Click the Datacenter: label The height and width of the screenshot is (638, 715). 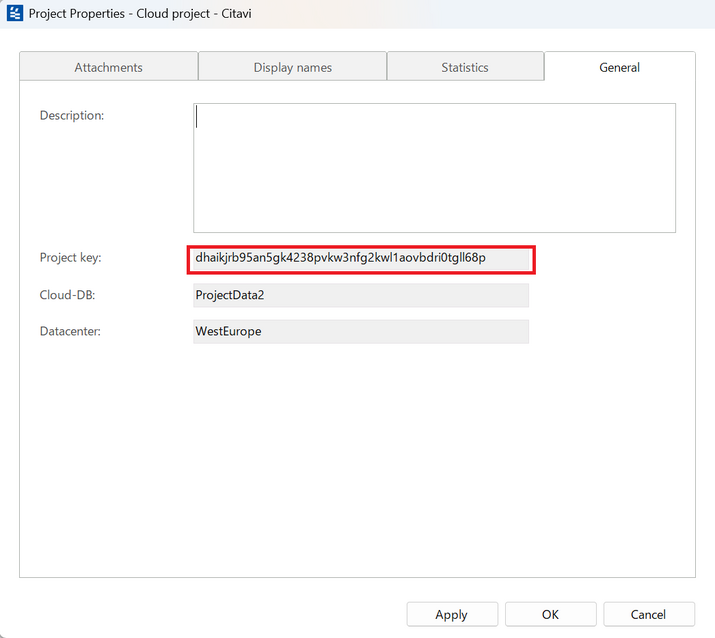coord(70,331)
